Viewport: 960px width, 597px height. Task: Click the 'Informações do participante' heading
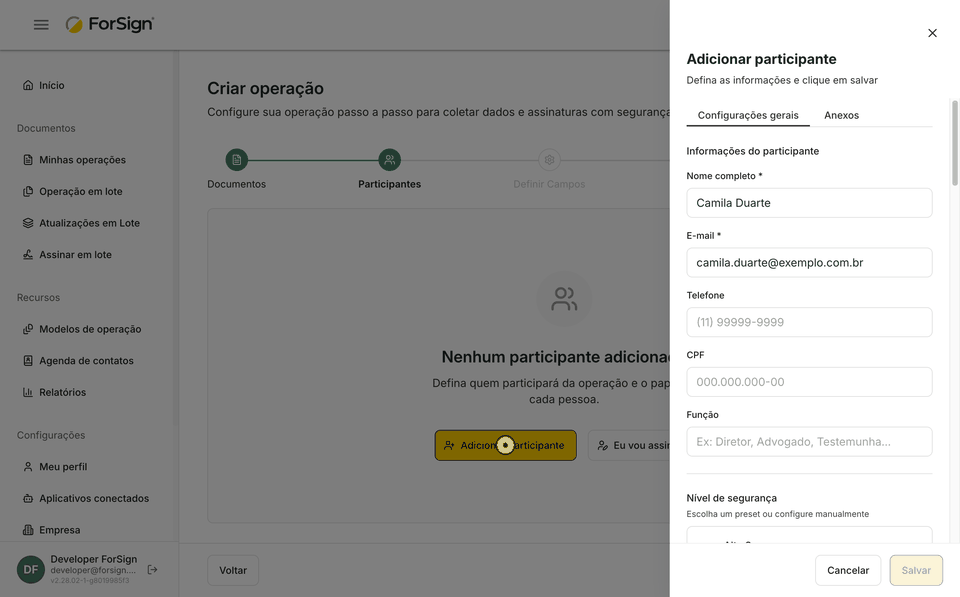point(752,151)
